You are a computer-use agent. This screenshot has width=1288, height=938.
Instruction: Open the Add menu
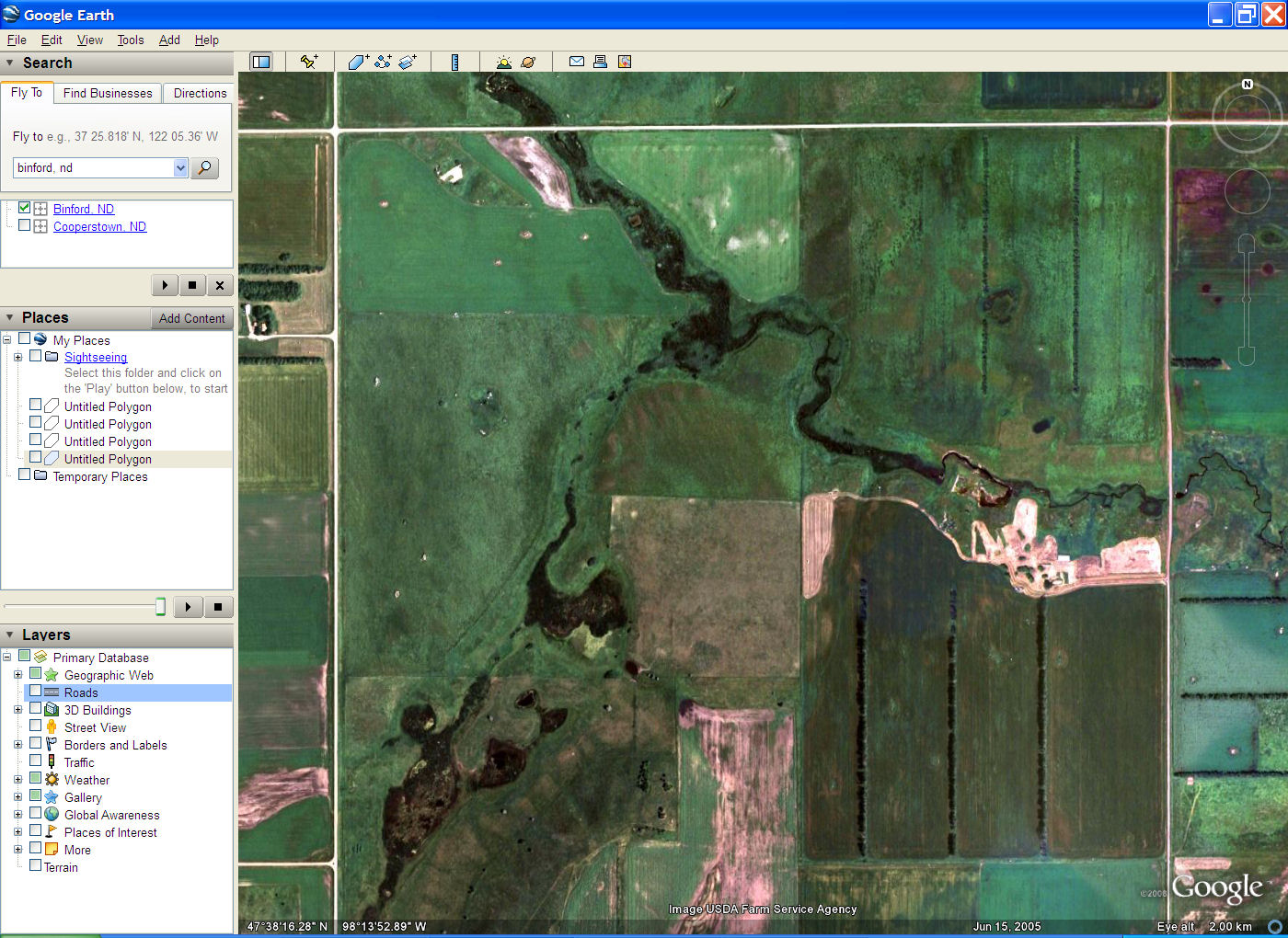tap(169, 40)
